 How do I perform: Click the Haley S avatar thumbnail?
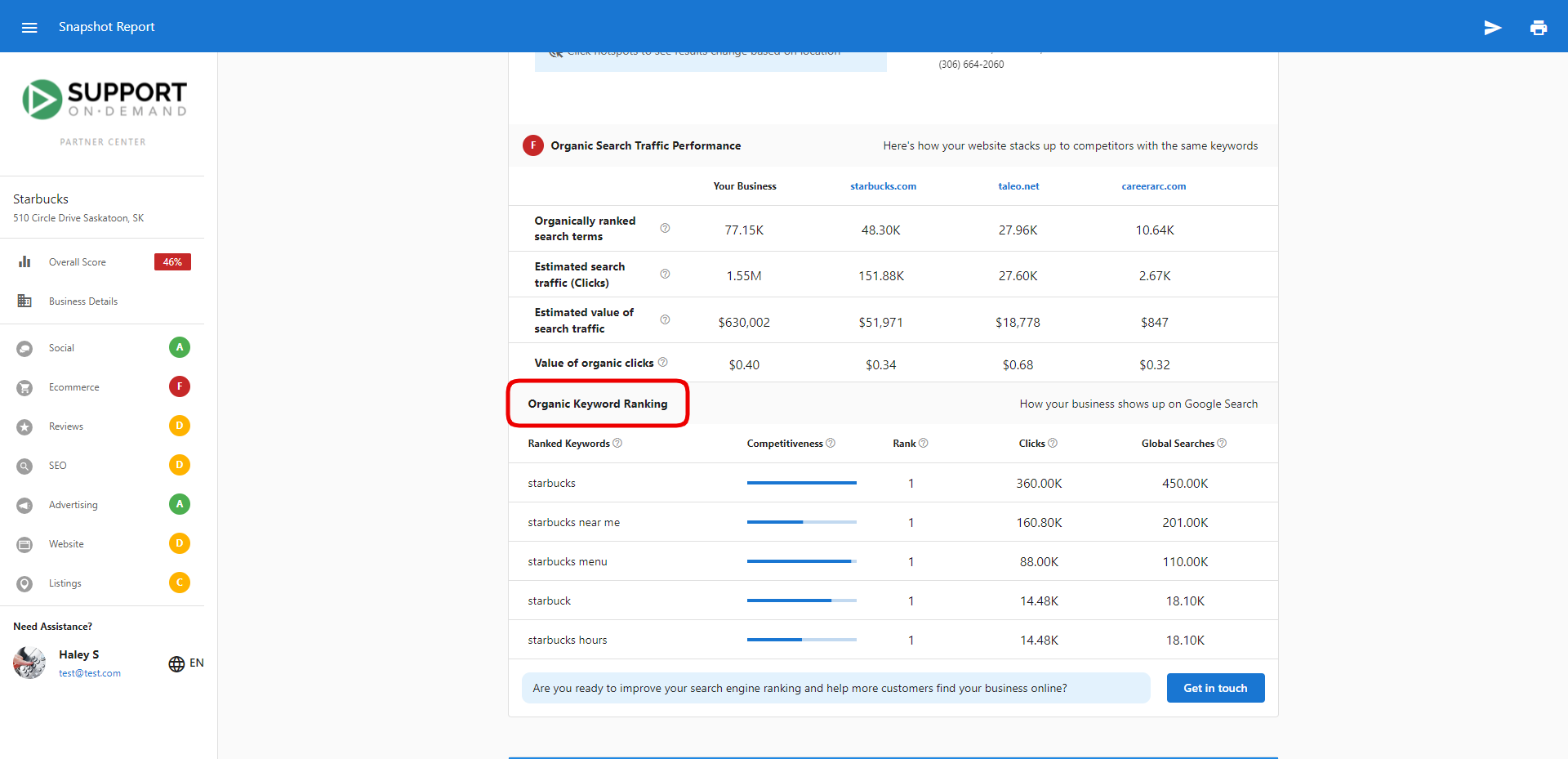pos(29,663)
